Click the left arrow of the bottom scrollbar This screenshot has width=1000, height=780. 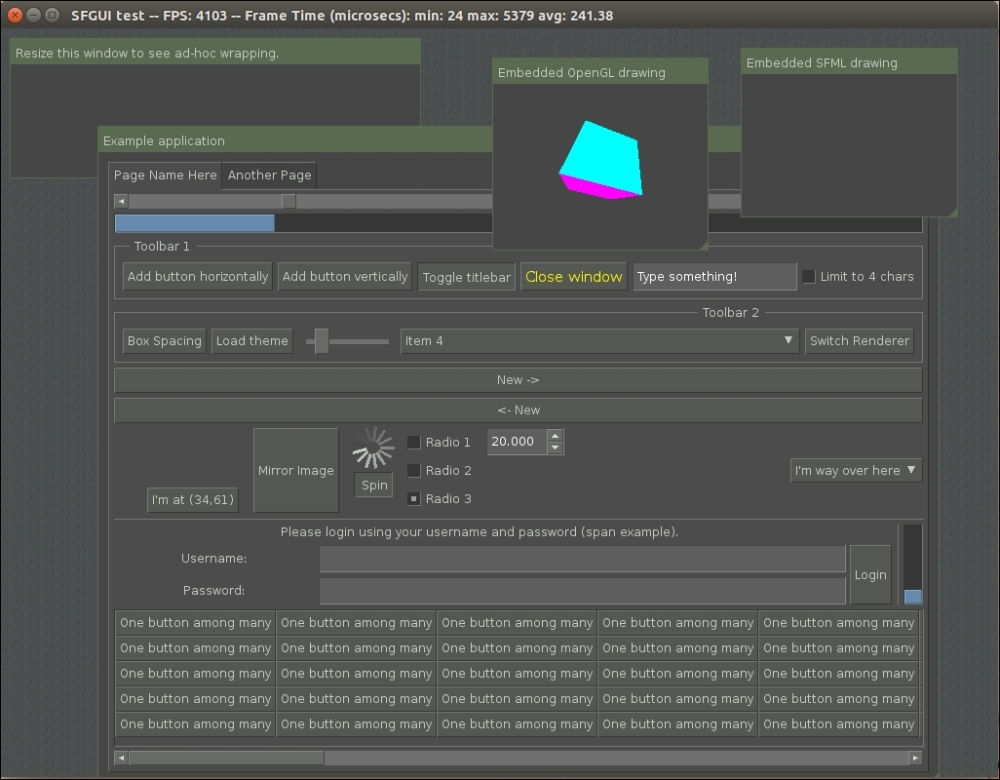[x=120, y=758]
